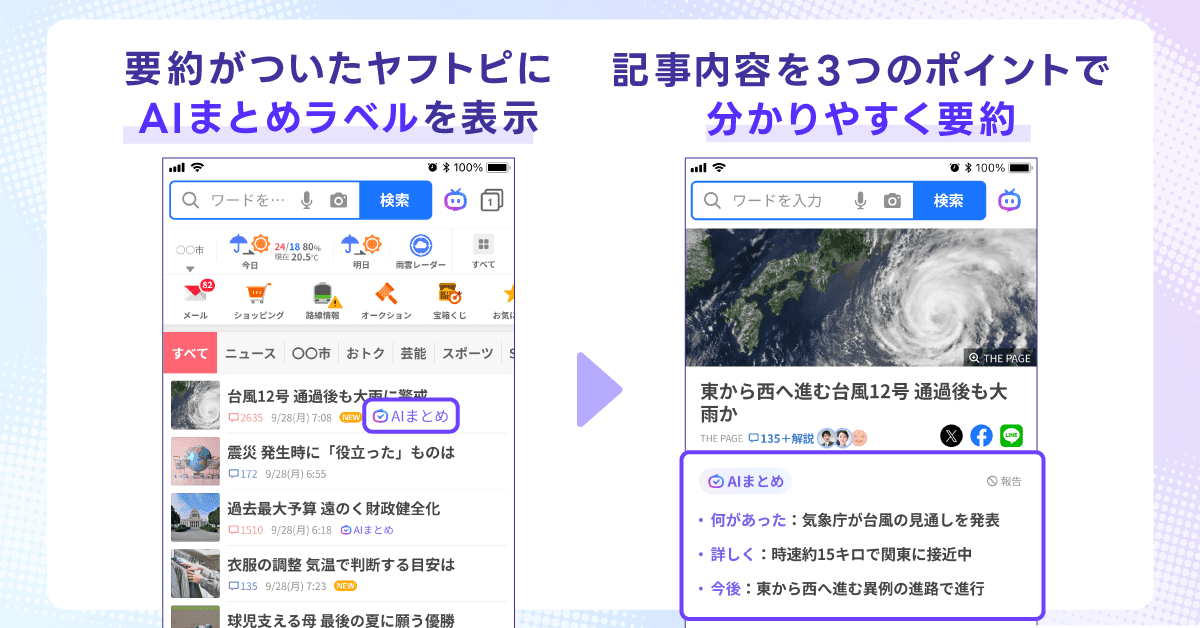Expand the ○○市 location dropdown arrow
The height and width of the screenshot is (628, 1200).
(190, 269)
